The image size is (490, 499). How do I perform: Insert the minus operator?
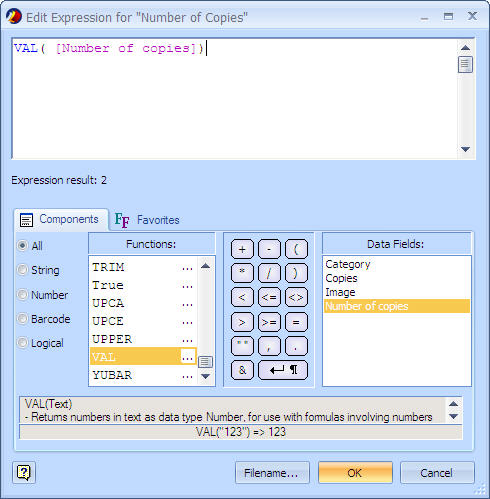pos(269,249)
